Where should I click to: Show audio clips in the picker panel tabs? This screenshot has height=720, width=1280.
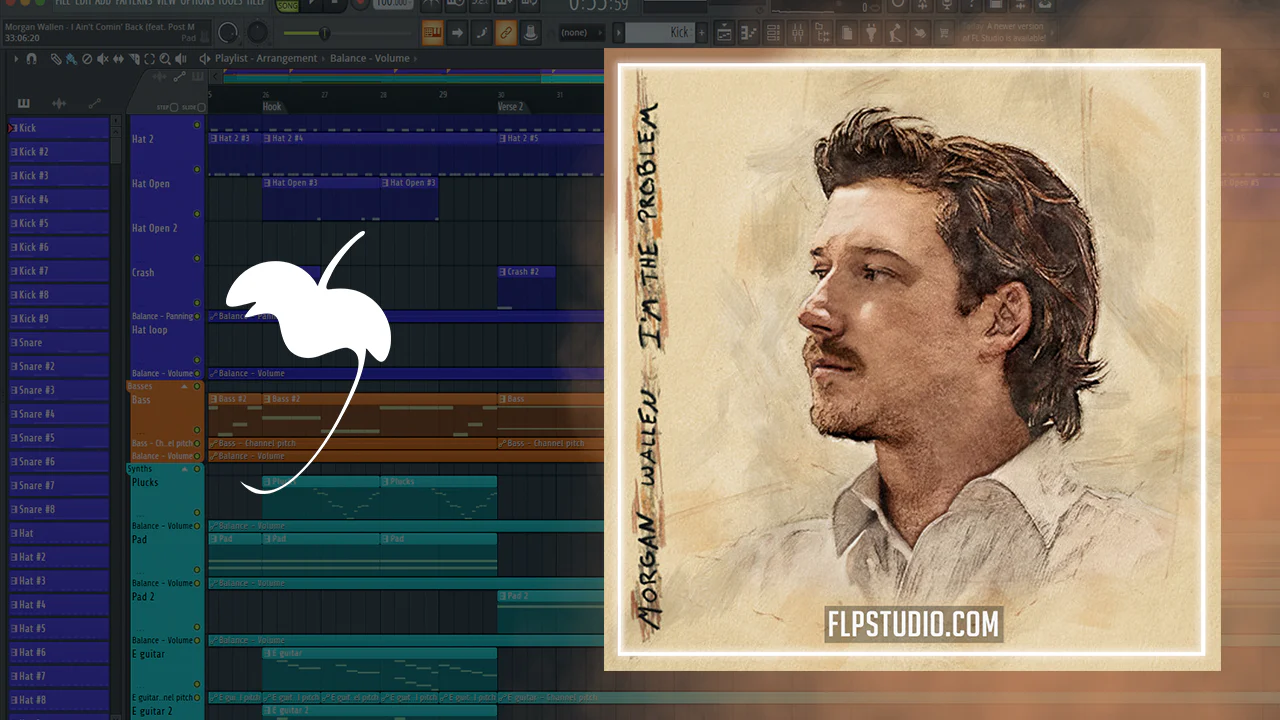[59, 103]
